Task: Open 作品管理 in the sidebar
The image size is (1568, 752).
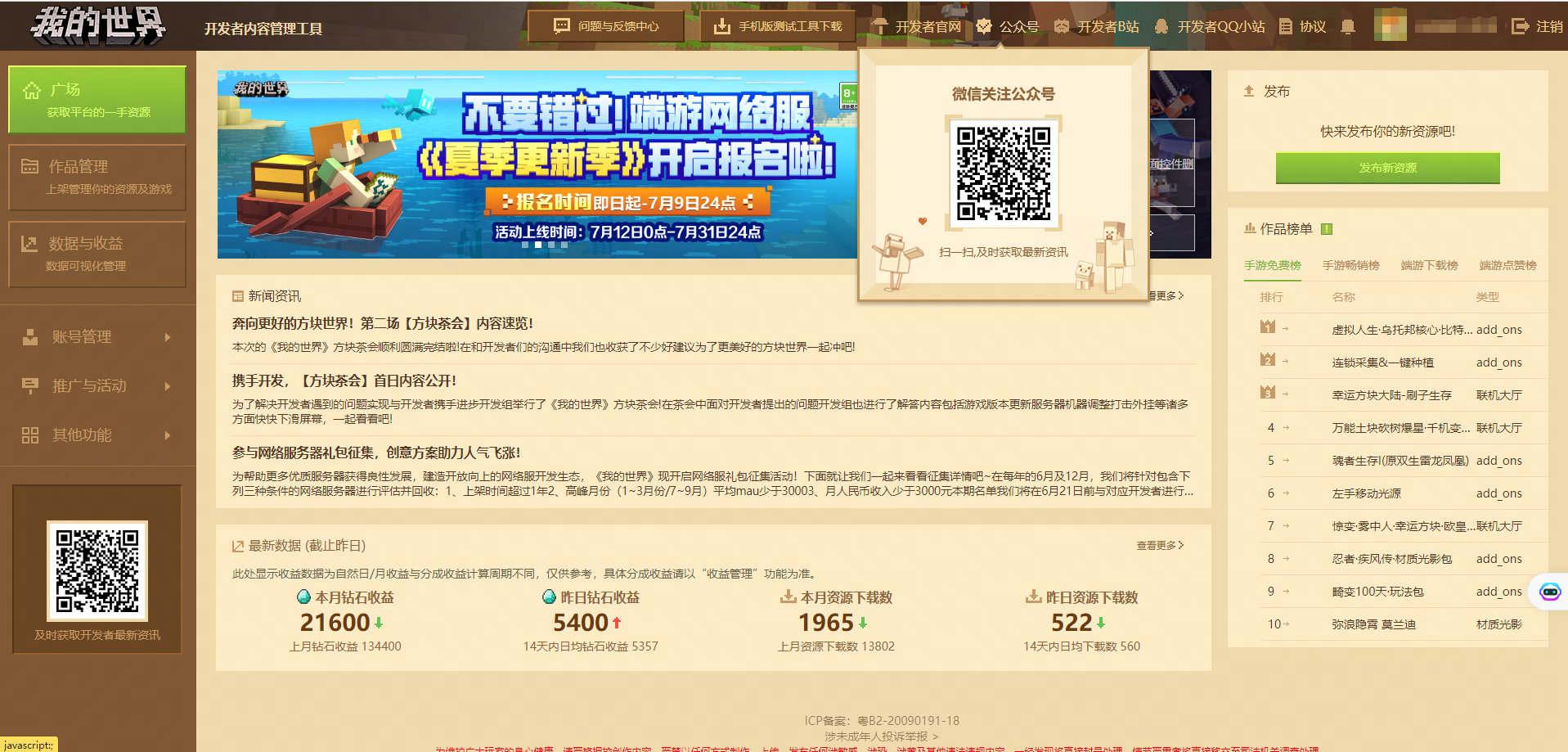Action: (97, 177)
